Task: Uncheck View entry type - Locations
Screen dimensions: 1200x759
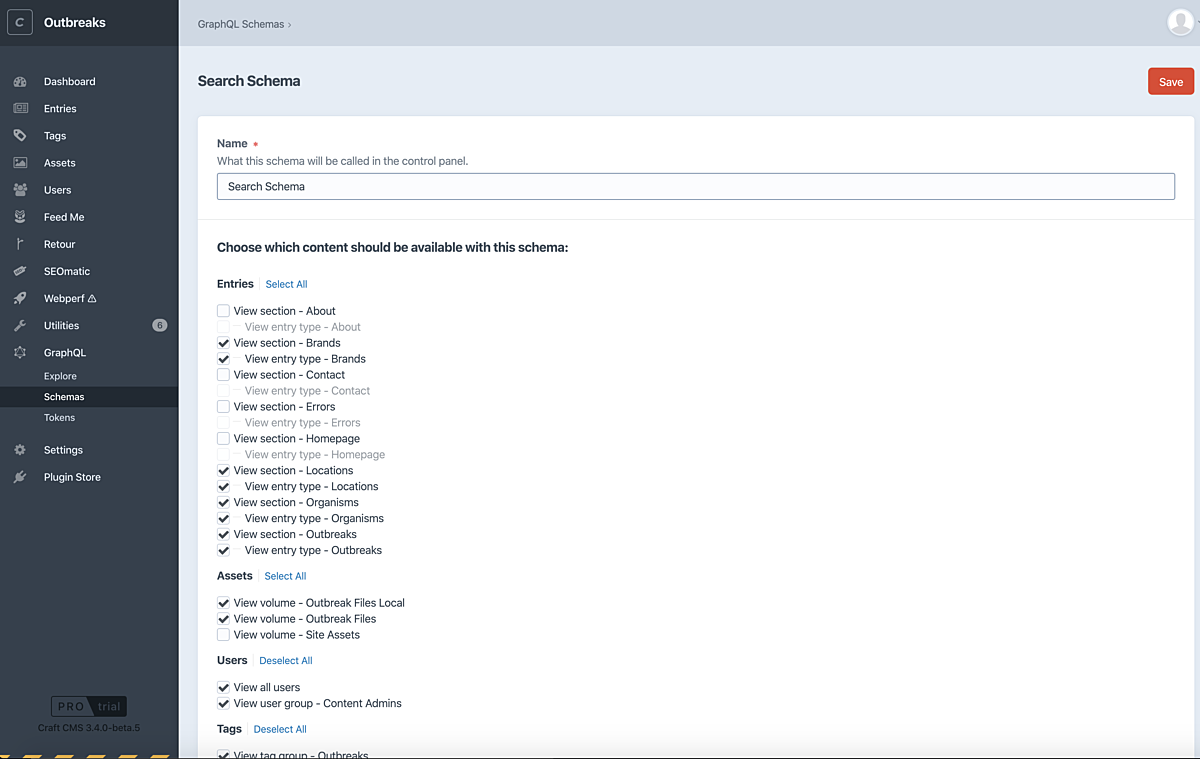Action: point(223,487)
